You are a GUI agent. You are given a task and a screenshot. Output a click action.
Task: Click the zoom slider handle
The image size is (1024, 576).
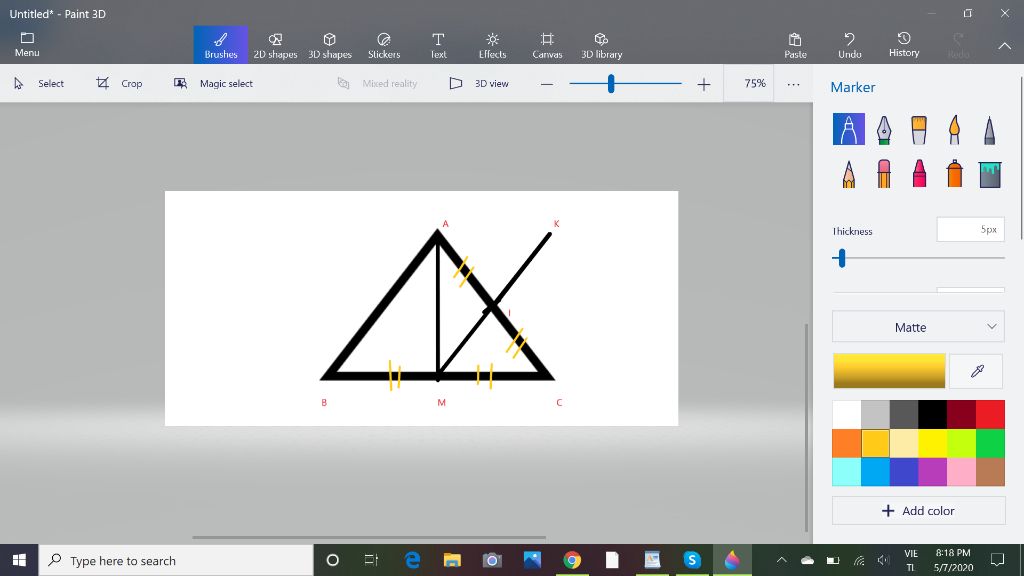pyautogui.click(x=611, y=84)
